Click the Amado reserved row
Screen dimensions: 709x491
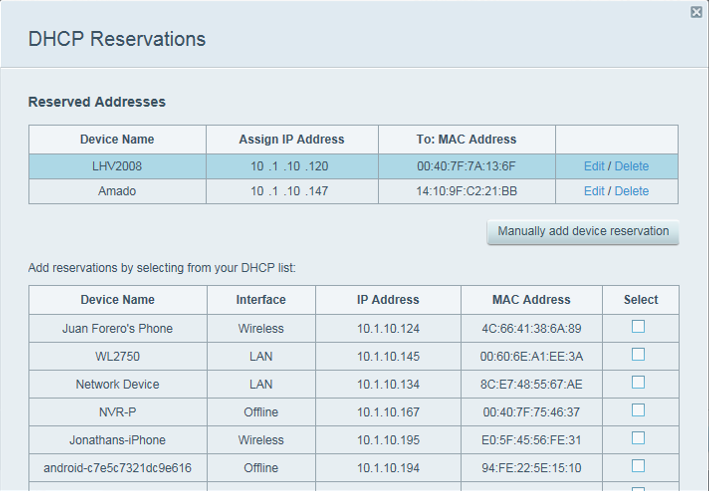point(117,191)
